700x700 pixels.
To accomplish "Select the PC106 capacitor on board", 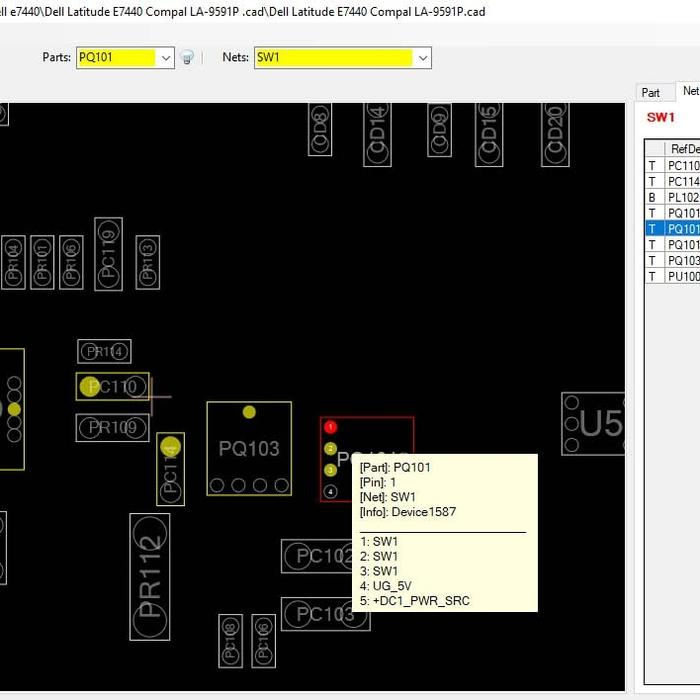I will pyautogui.click(x=263, y=641).
